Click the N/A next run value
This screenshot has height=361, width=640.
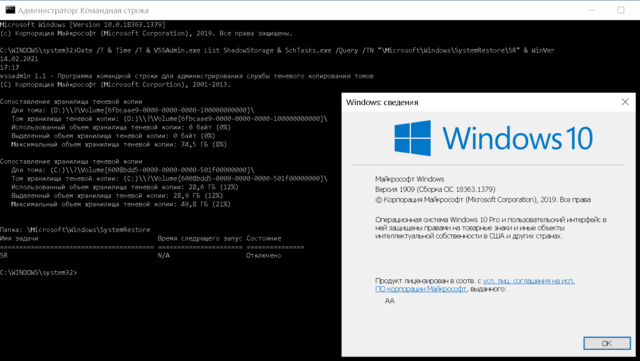[x=164, y=256]
